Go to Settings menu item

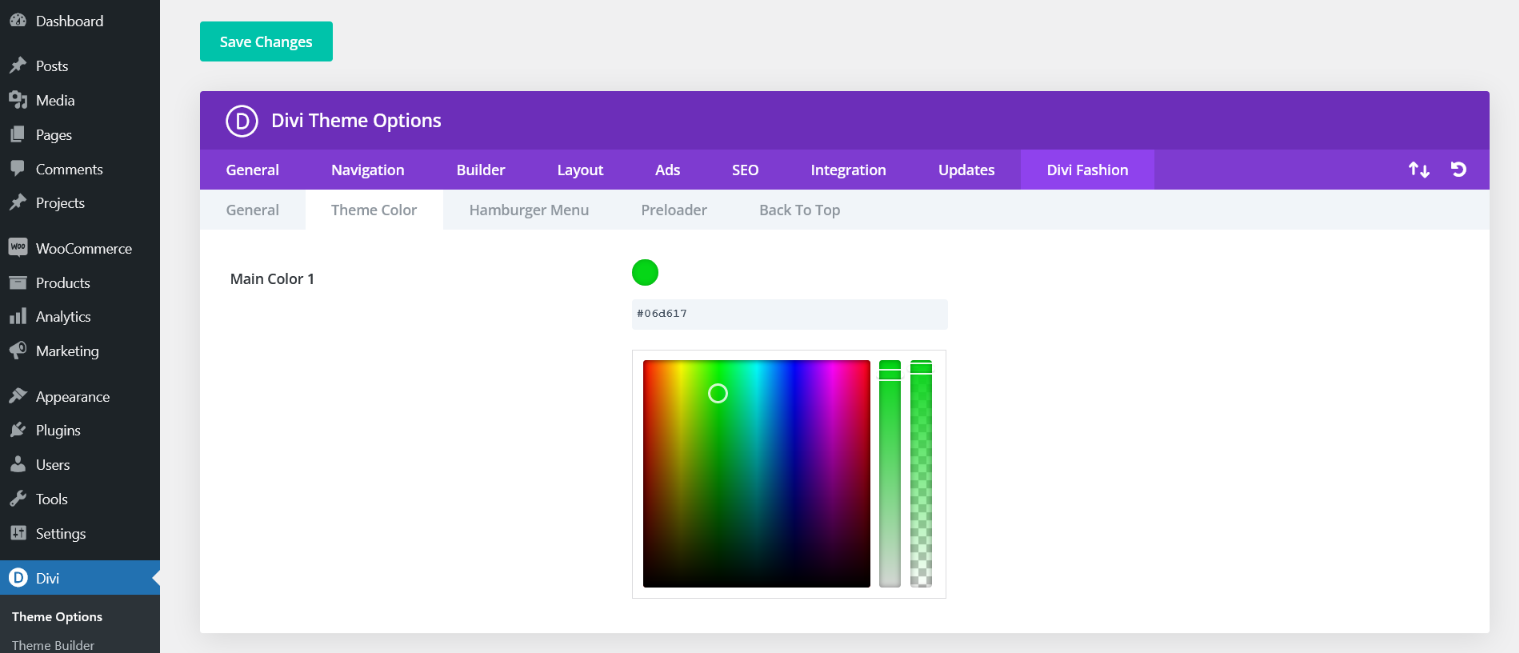pos(80,534)
